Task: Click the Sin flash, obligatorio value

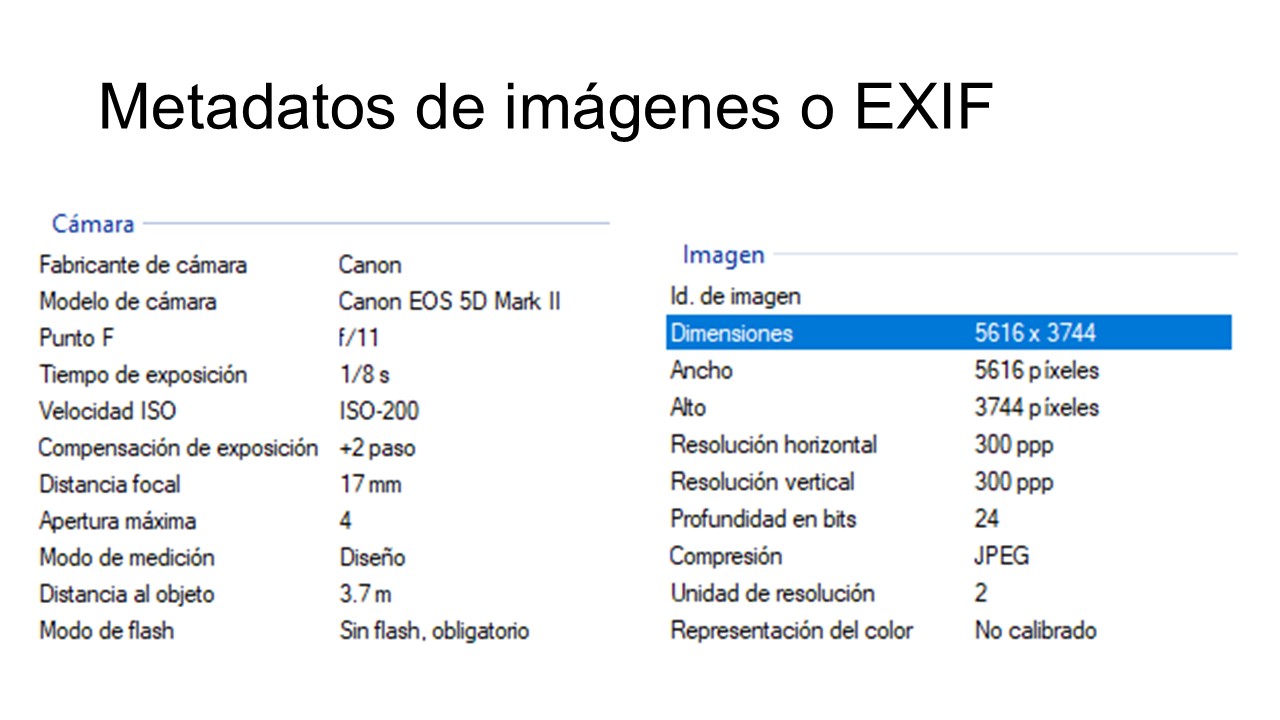Action: point(434,631)
